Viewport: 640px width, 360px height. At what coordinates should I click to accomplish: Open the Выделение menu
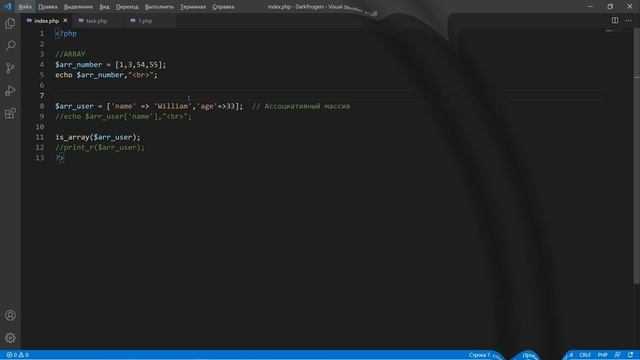tap(78, 7)
